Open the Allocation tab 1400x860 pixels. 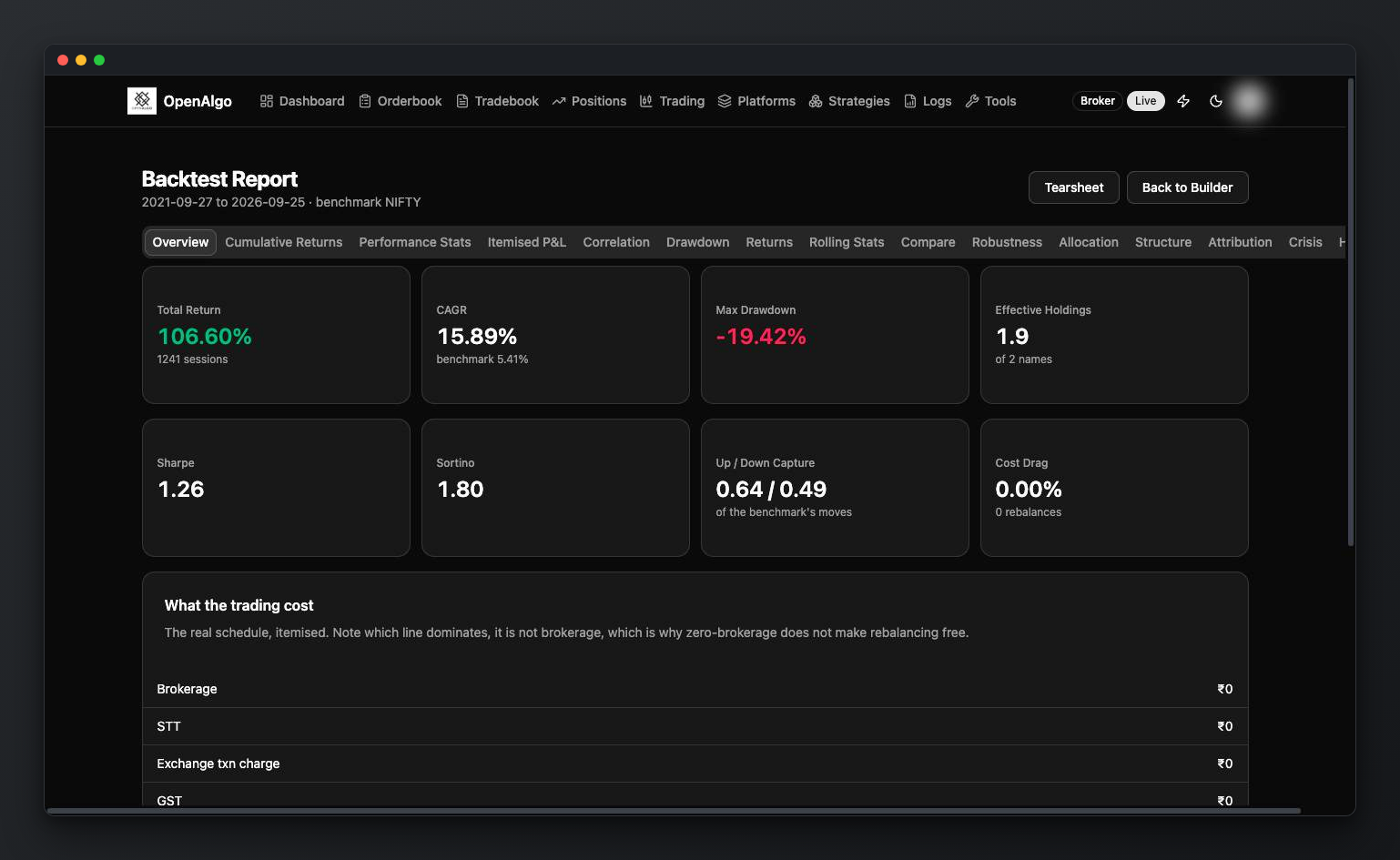(x=1089, y=242)
